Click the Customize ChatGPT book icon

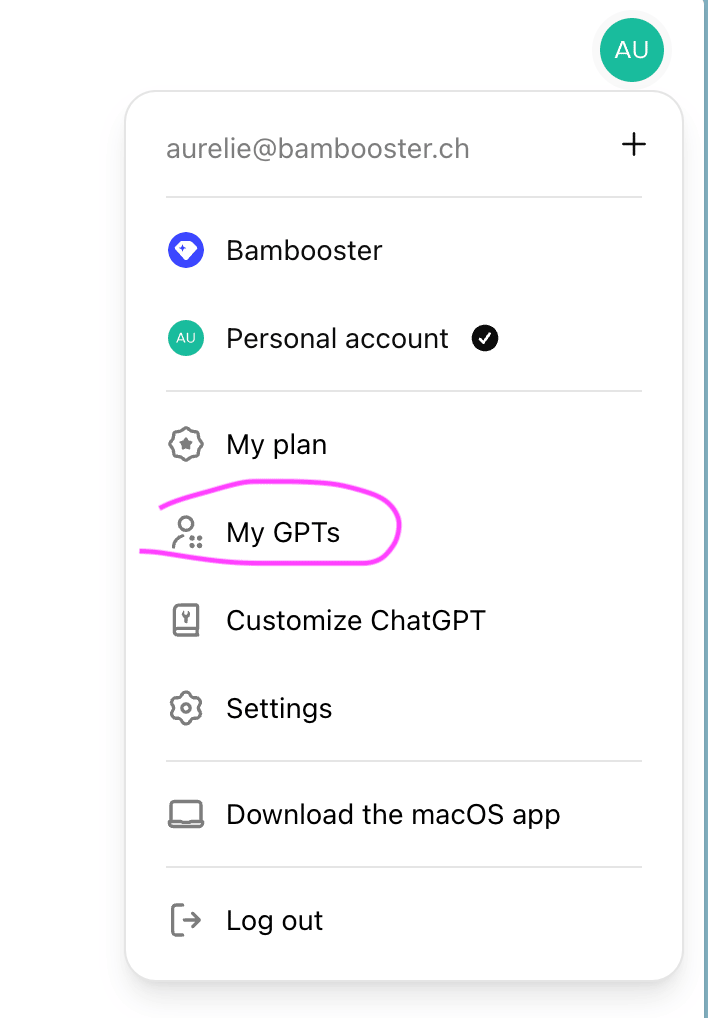click(186, 620)
